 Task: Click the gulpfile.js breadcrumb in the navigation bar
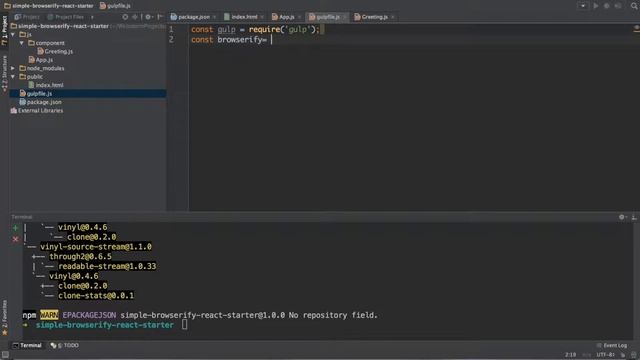(116, 6)
